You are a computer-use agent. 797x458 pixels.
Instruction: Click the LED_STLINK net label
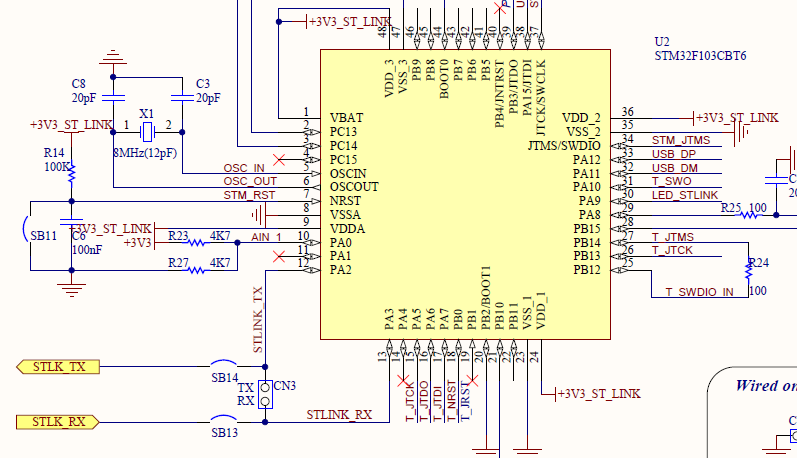click(685, 195)
